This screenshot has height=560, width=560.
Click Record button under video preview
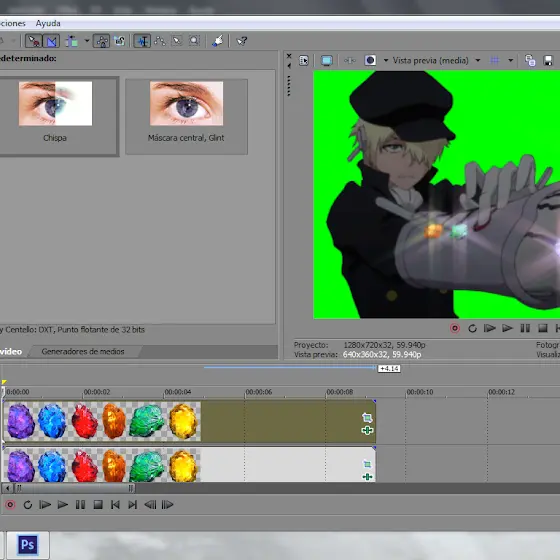455,328
